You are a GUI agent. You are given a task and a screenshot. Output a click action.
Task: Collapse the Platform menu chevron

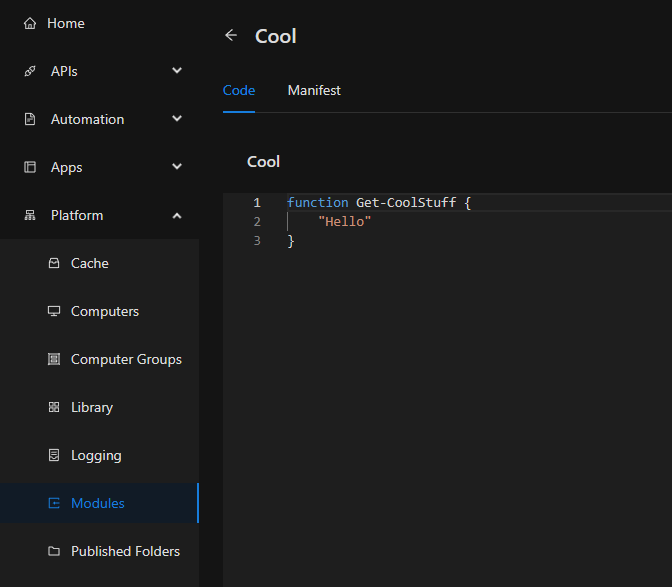coord(177,216)
